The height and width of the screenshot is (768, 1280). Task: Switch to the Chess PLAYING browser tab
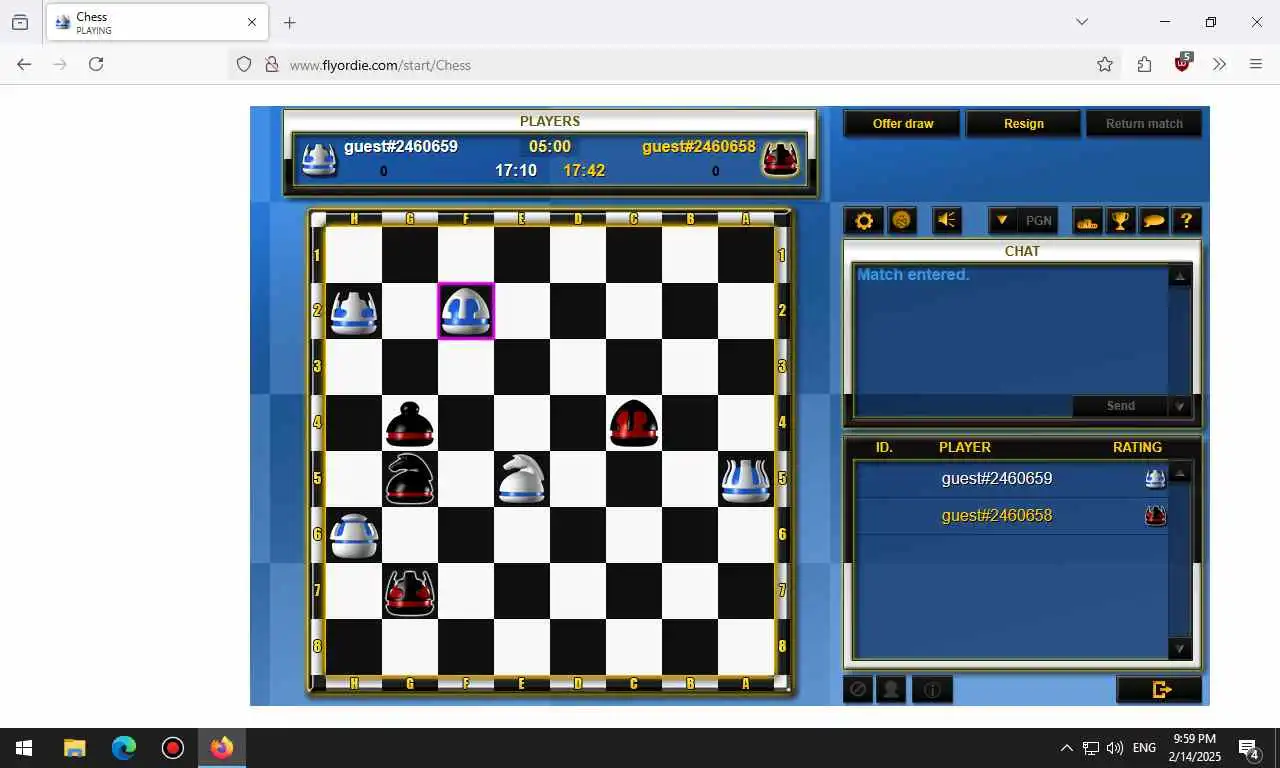[x=156, y=22]
